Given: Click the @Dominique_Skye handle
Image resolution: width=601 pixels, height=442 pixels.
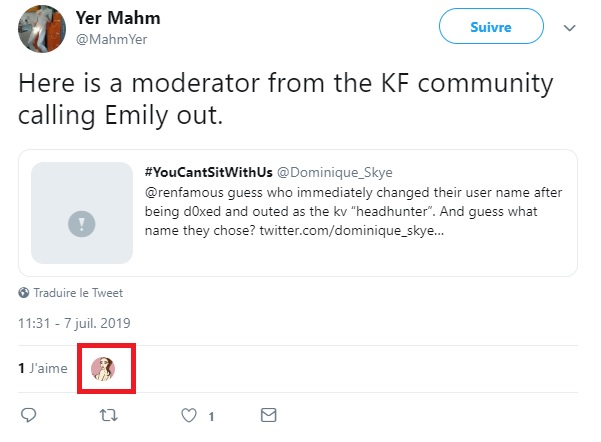Looking at the screenshot, I should coord(335,173).
